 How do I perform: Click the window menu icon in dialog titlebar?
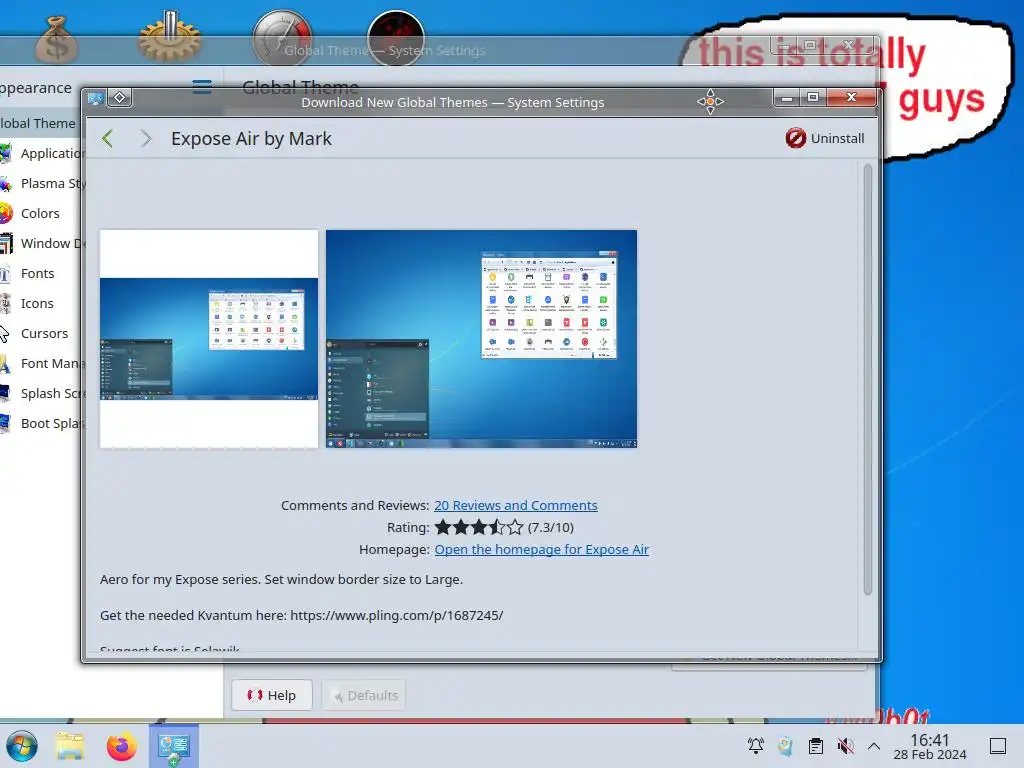(95, 99)
